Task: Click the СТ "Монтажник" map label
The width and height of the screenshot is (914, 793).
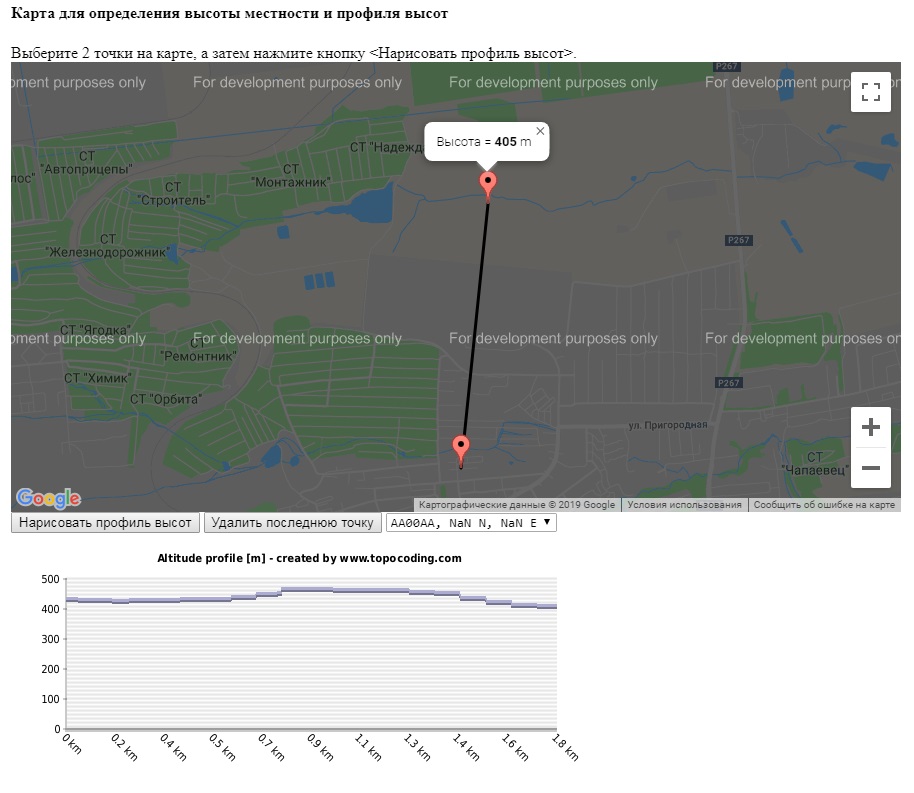Action: [x=291, y=176]
